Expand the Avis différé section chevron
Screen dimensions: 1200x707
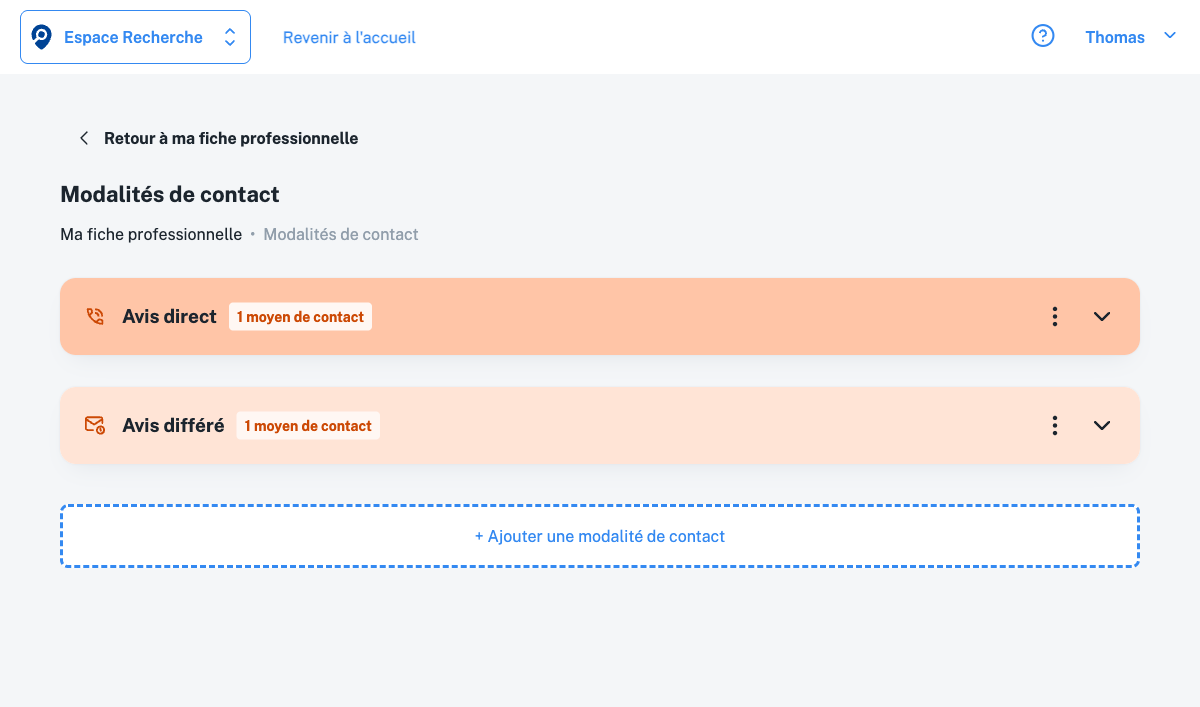tap(1102, 425)
